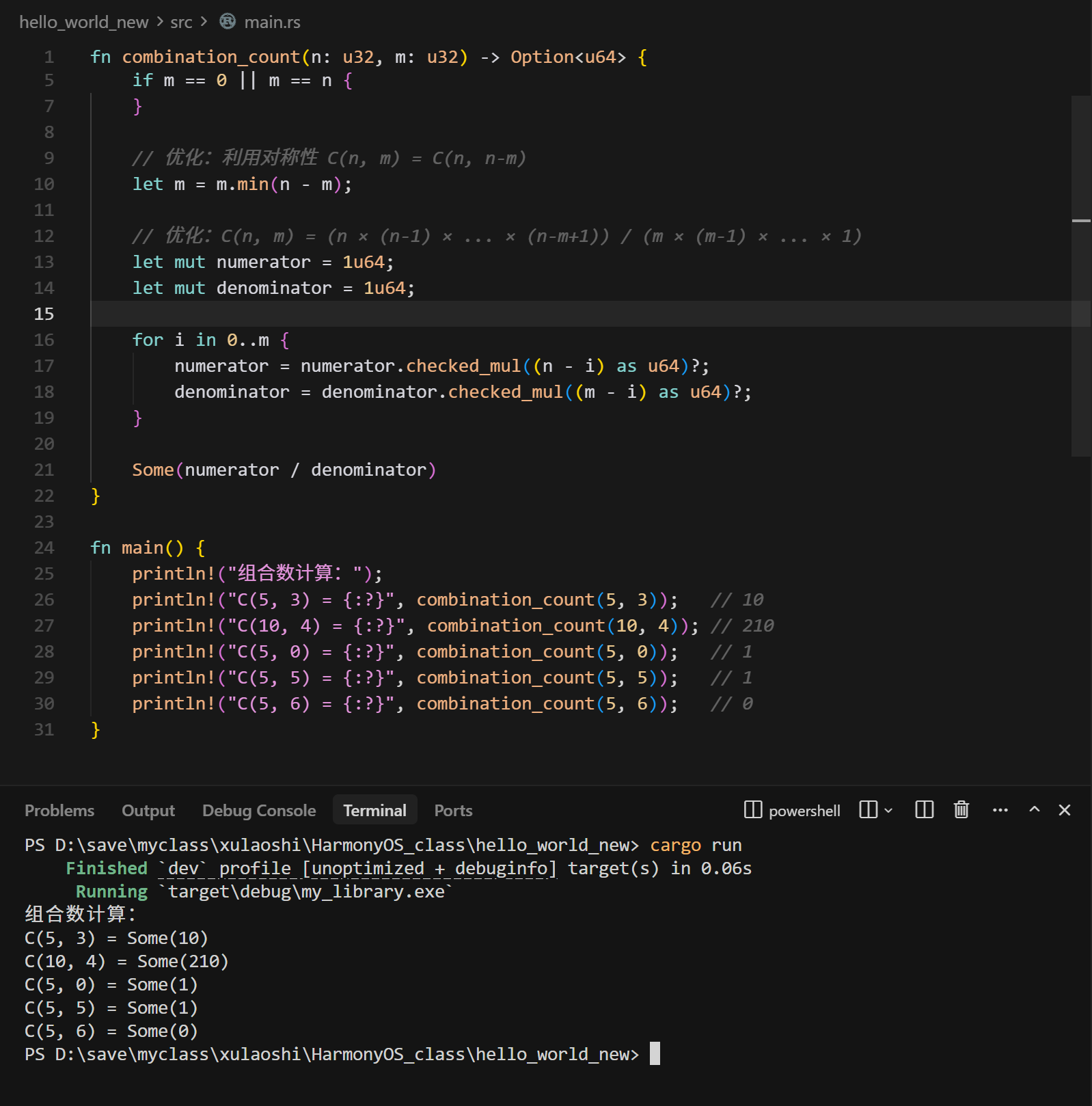Focus the terminal prompt cursor block
The image size is (1092, 1106).
coord(655,1053)
